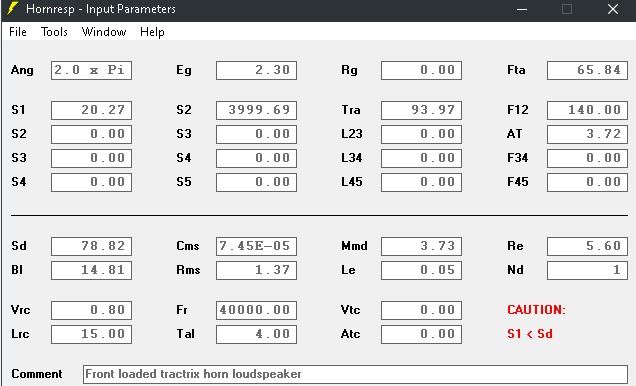Image resolution: width=636 pixels, height=386 pixels.
Task: Click the Atc input field
Action: 421,335
